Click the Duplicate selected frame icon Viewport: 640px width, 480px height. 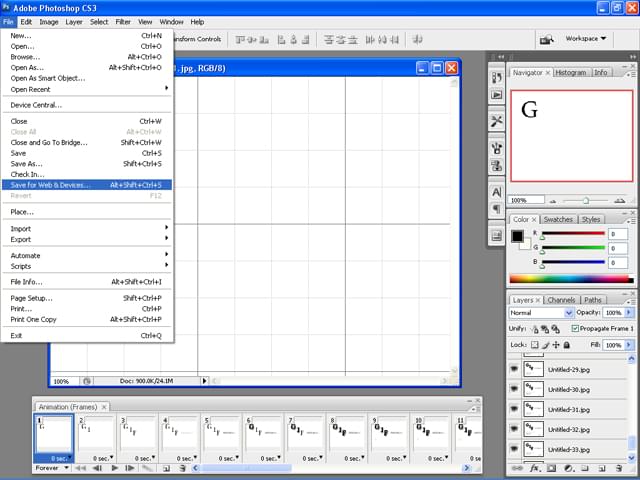coord(166,468)
